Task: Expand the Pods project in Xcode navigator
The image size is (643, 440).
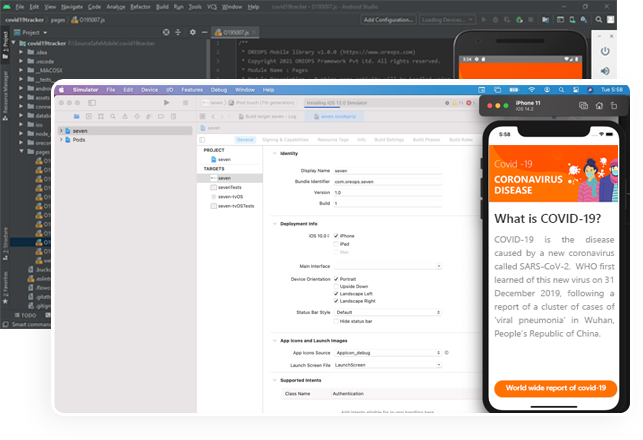Action: point(61,139)
